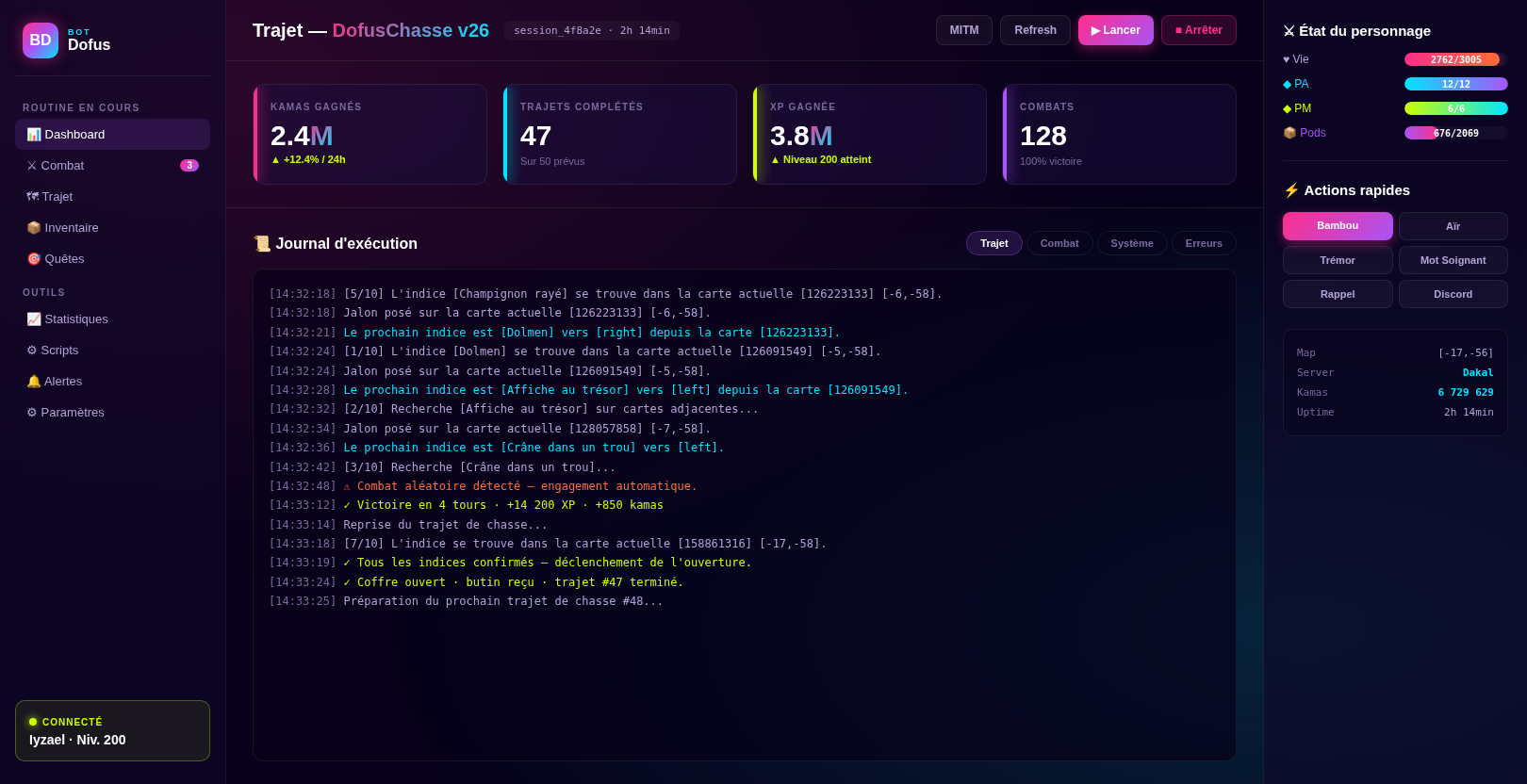1527x784 pixels.
Task: Click the gear icon next to Paramètres
Action: pyautogui.click(x=32, y=412)
